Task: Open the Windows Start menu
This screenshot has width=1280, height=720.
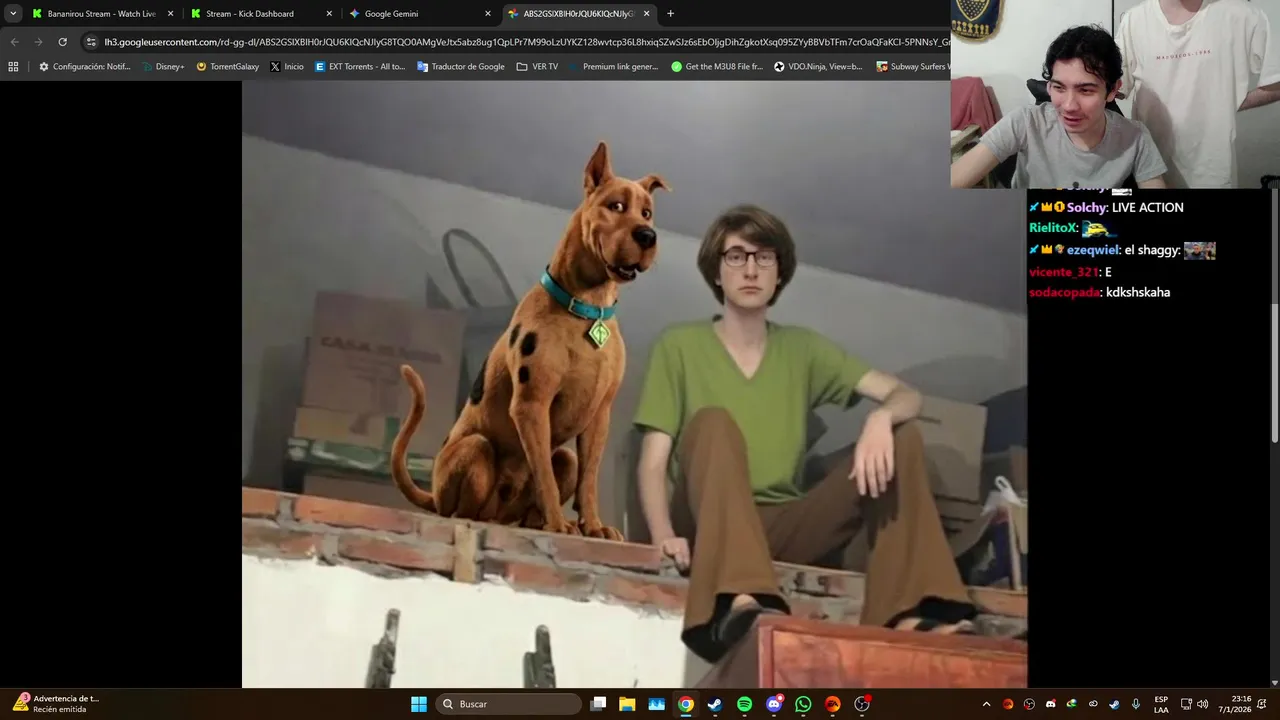Action: 419,704
